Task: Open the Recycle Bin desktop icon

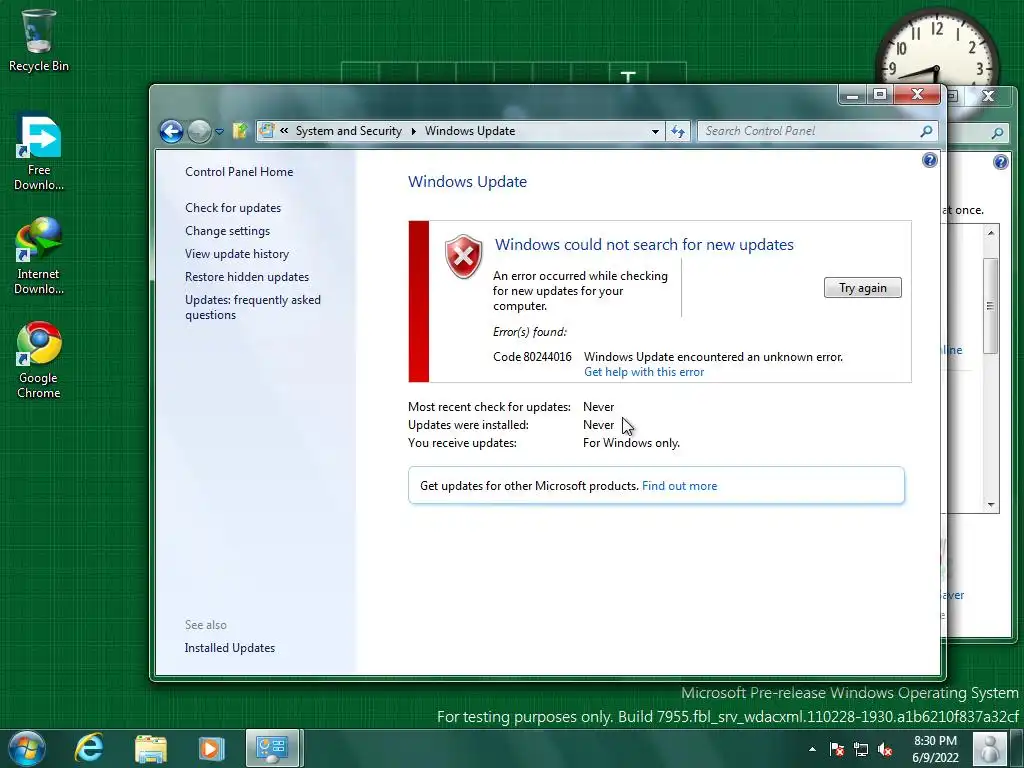Action: (38, 40)
